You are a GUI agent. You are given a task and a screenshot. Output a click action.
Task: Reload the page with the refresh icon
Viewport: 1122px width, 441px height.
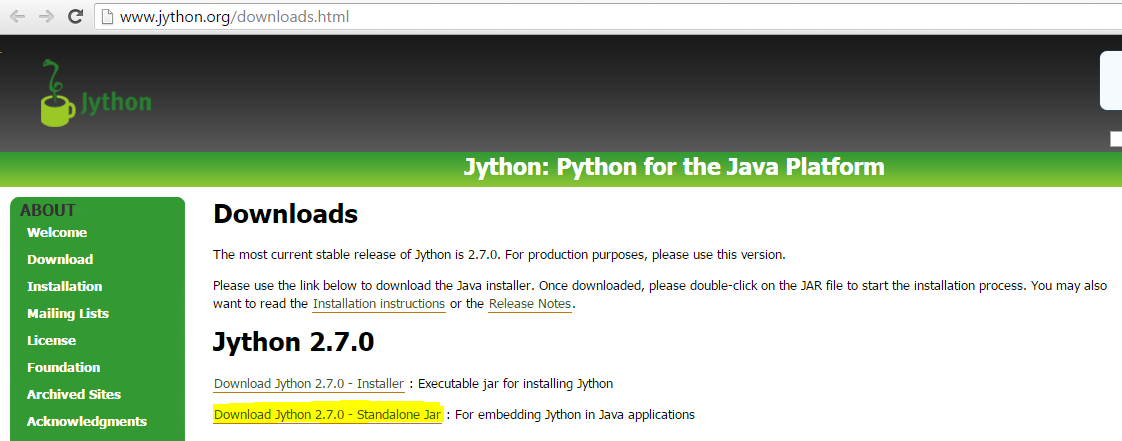[x=75, y=16]
